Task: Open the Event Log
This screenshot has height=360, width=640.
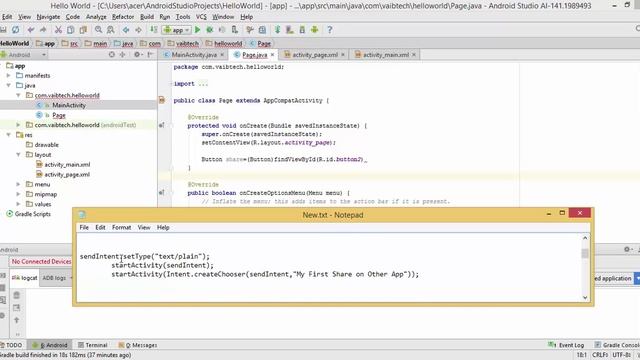Action: click(567, 345)
